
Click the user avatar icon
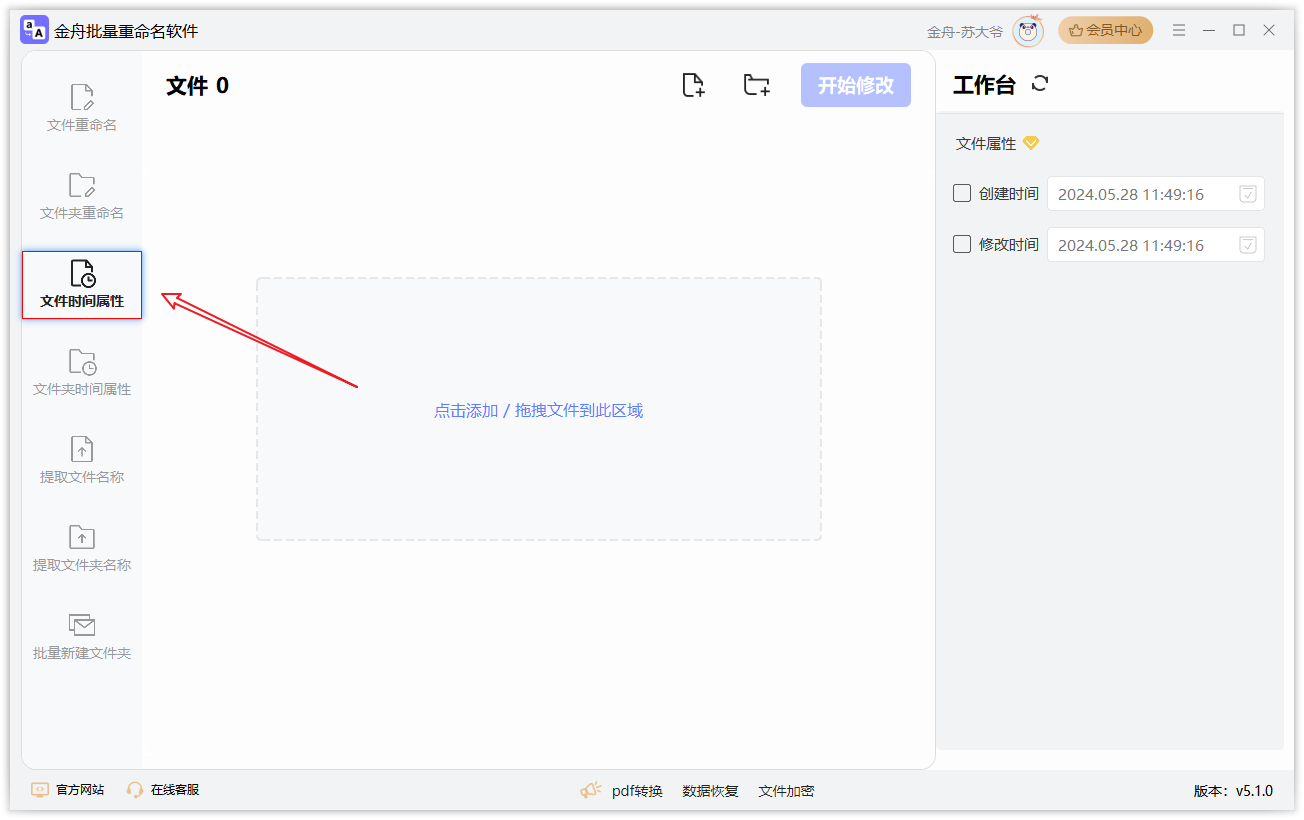coord(1028,31)
